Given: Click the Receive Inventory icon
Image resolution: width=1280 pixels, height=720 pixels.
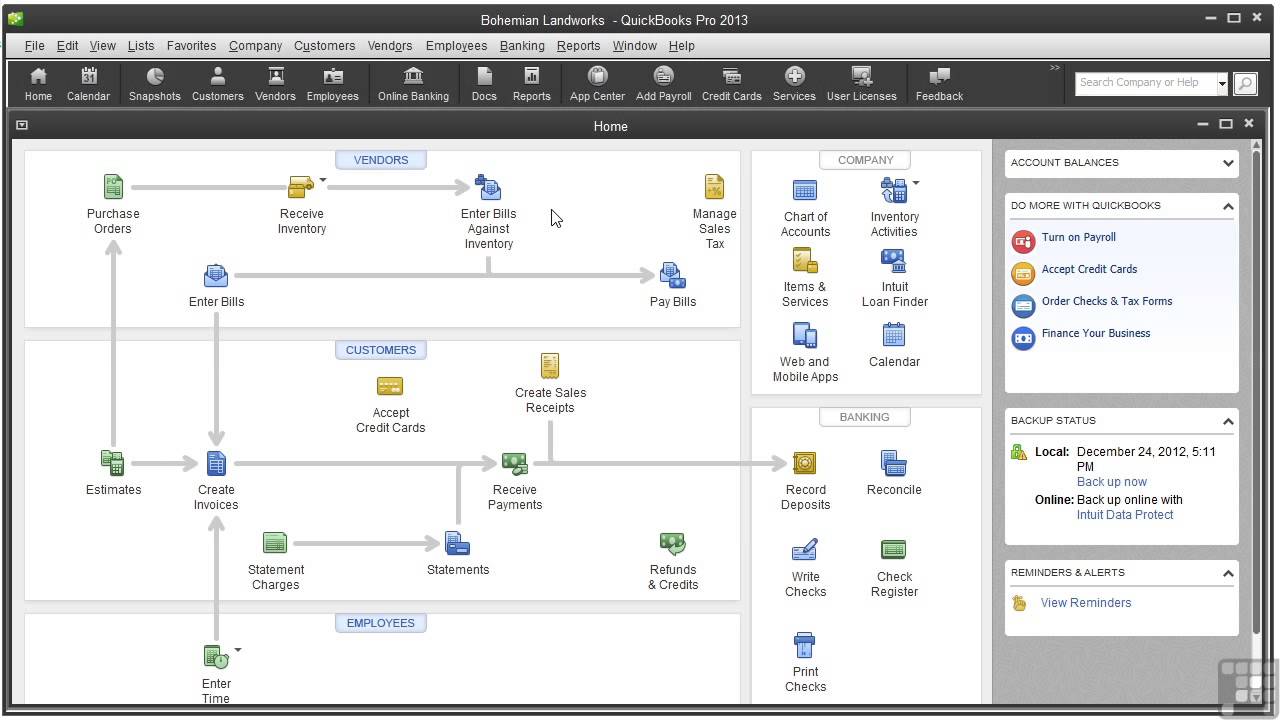Looking at the screenshot, I should (x=301, y=187).
